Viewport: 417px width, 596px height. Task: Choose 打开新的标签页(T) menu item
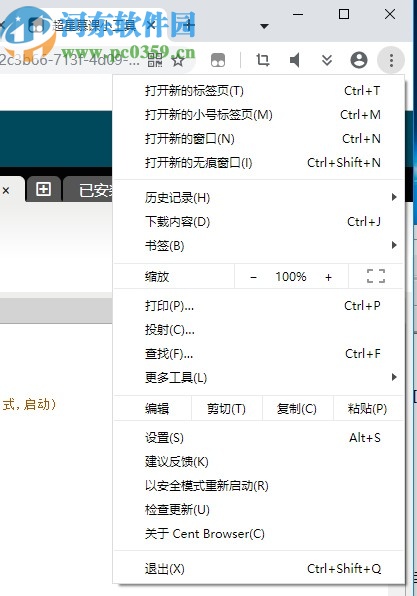pos(258,90)
